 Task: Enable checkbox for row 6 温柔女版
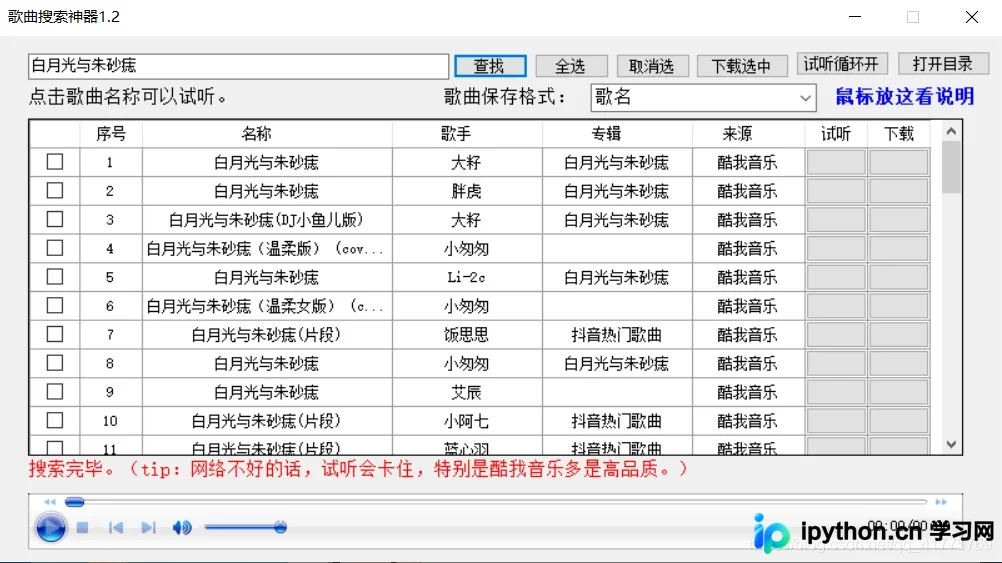tap(55, 305)
